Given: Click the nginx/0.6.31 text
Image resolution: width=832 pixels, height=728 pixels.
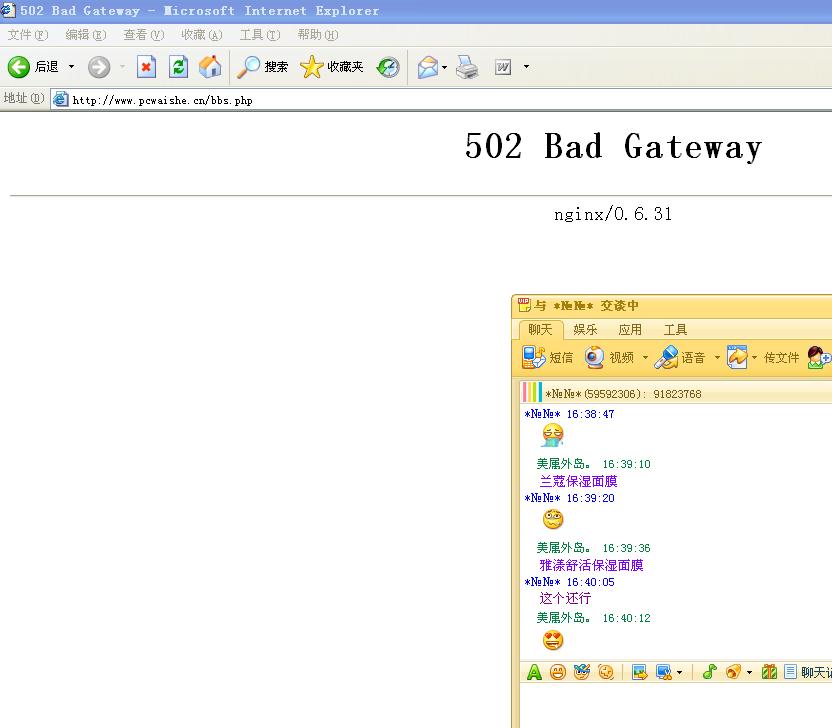Looking at the screenshot, I should [613, 214].
